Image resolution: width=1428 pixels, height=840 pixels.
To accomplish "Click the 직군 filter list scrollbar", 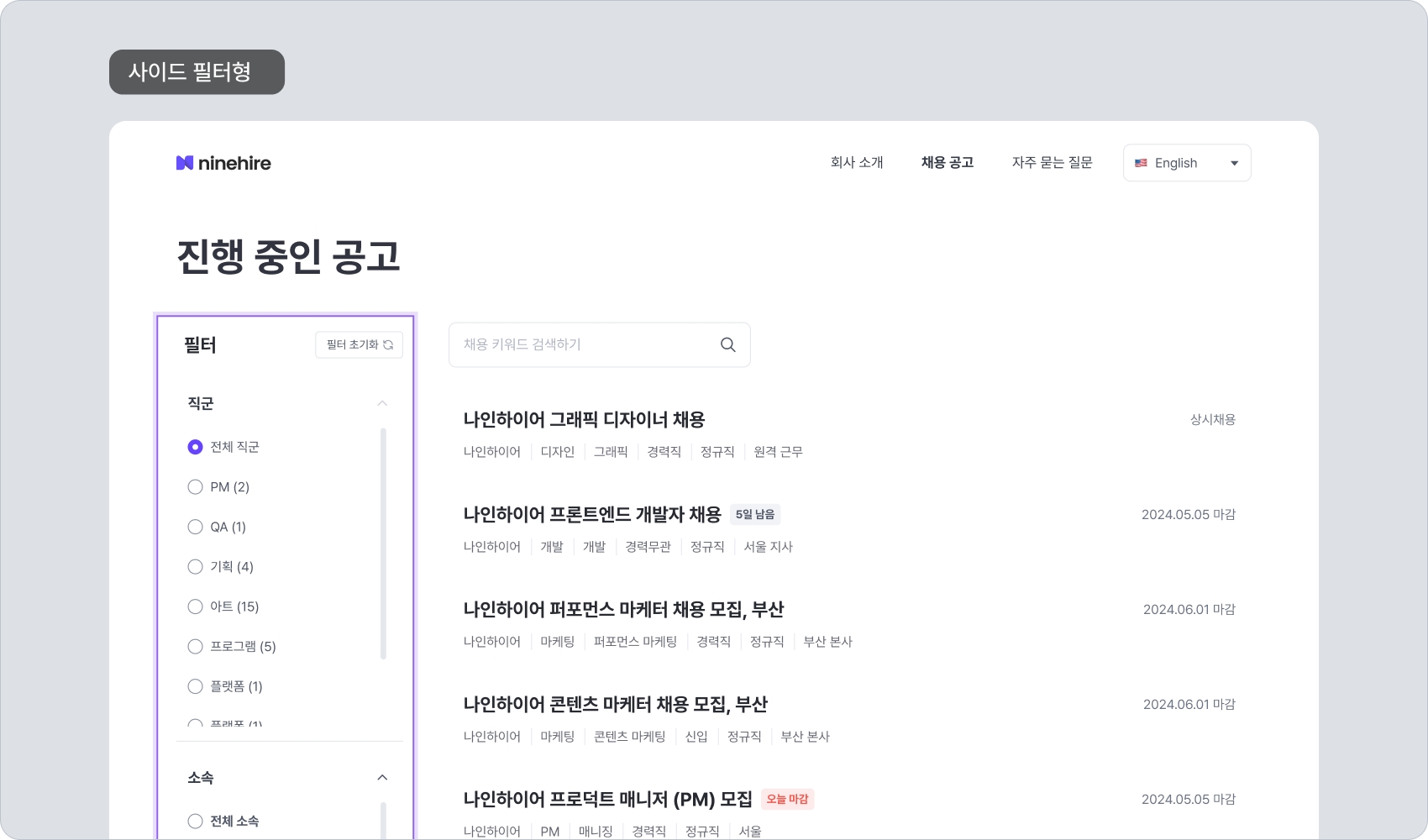I will pos(383,543).
